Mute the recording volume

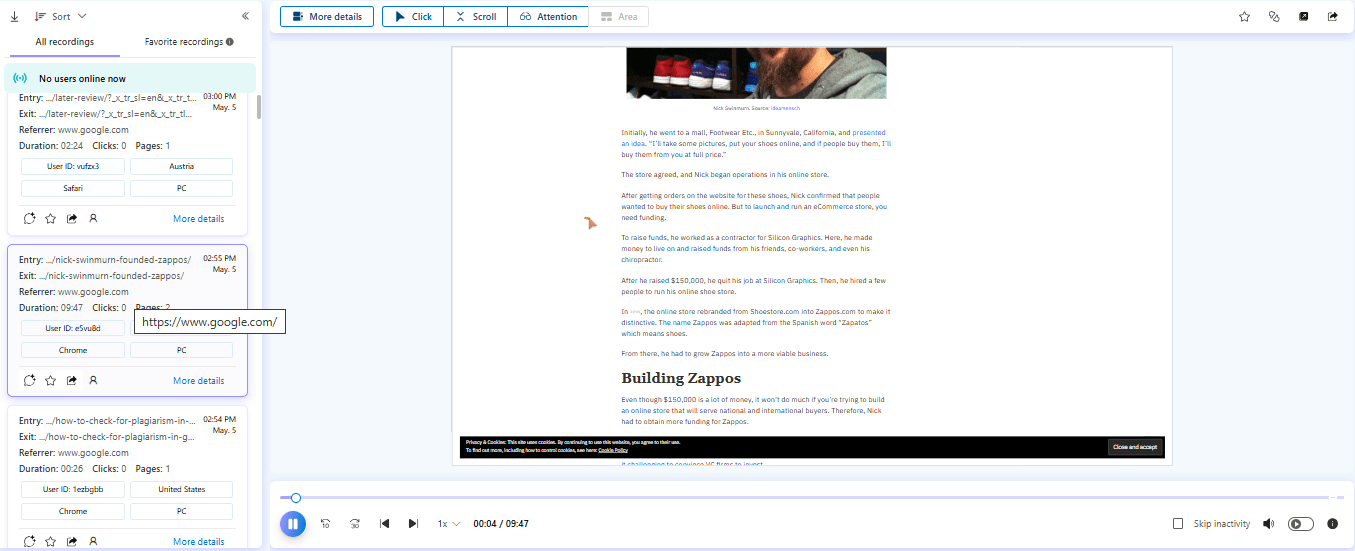(x=1269, y=524)
